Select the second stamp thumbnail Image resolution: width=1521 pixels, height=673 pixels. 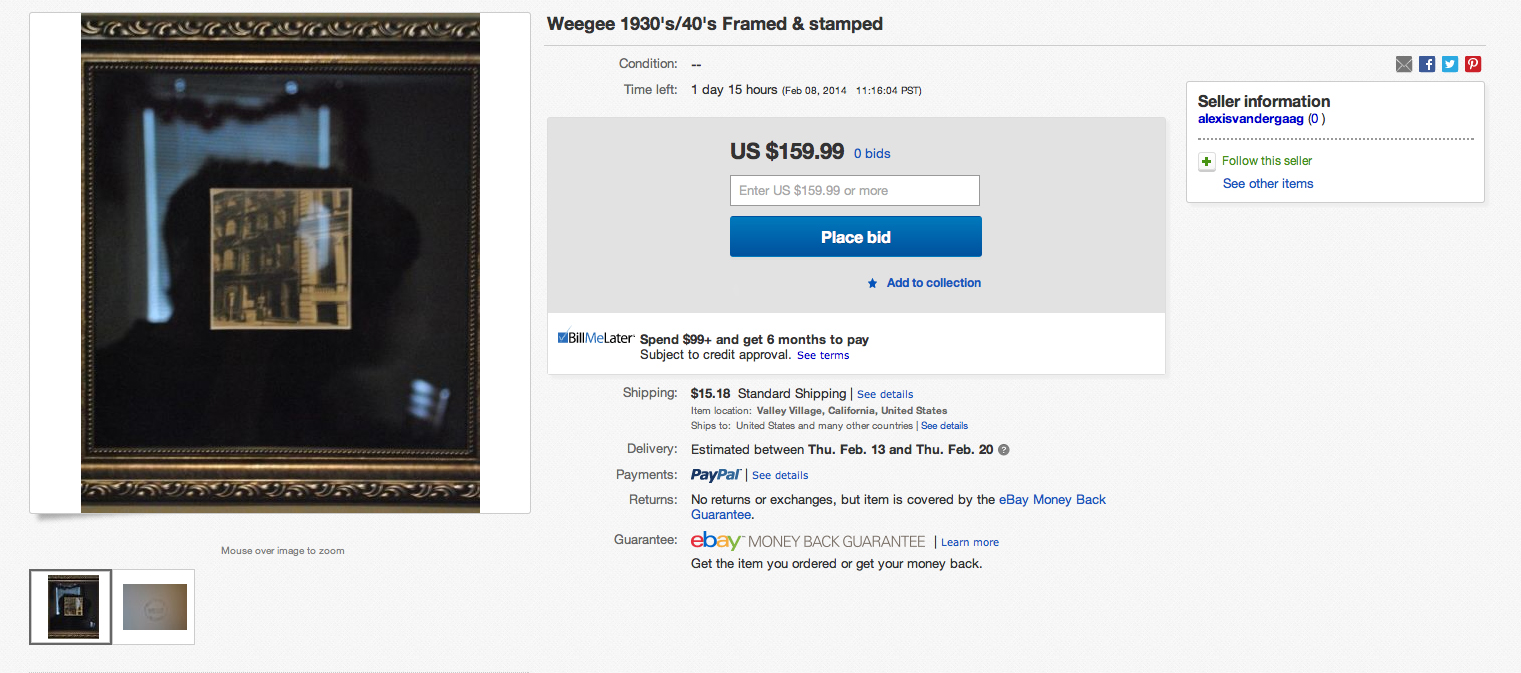click(154, 607)
